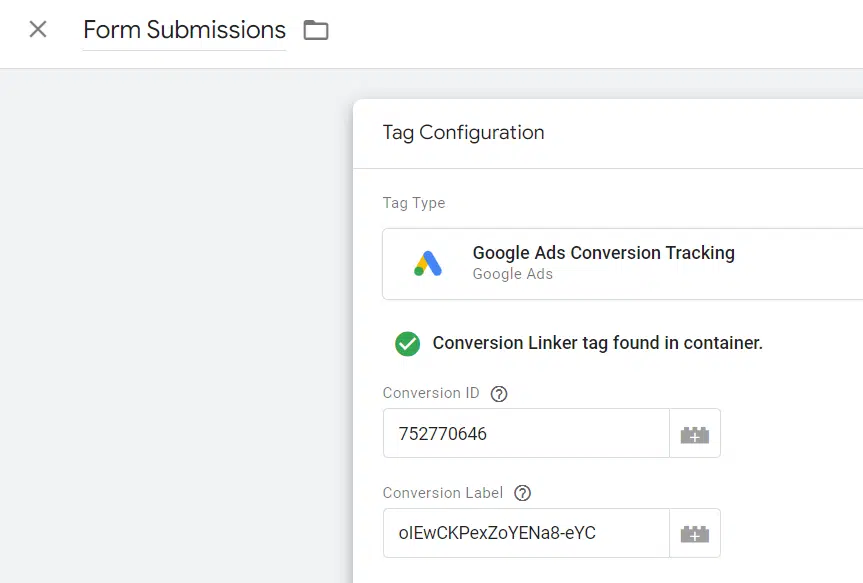Open help for Conversion Label

(523, 493)
